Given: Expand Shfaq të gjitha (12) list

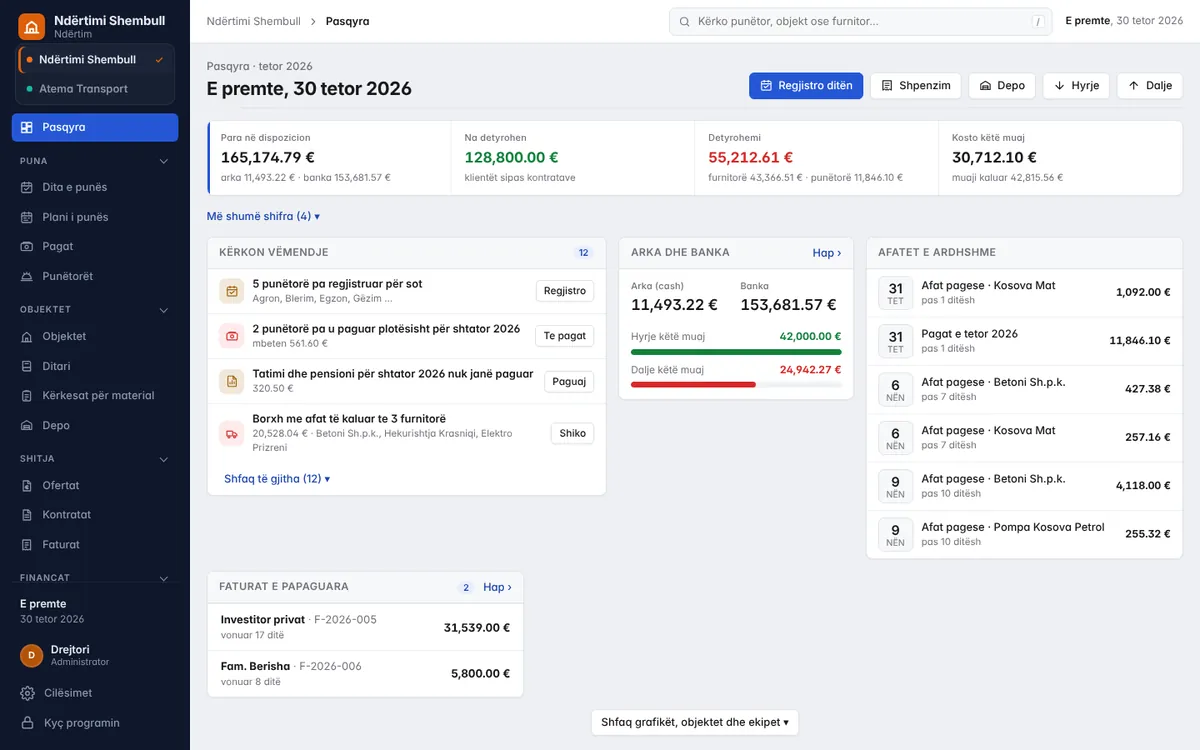Looking at the screenshot, I should [x=277, y=479].
